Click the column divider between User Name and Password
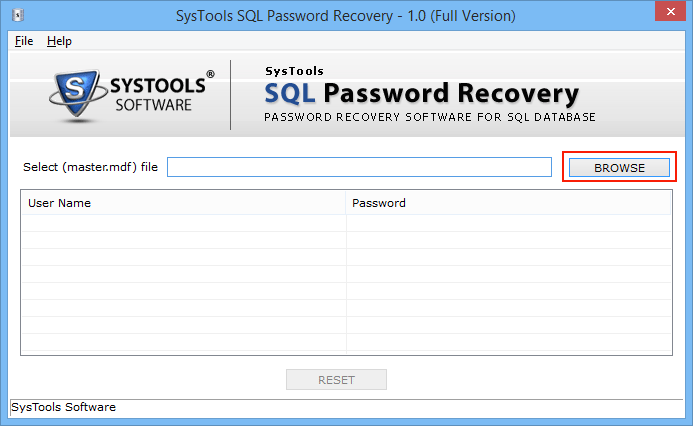Viewport: 693px width, 426px height. [x=346, y=203]
